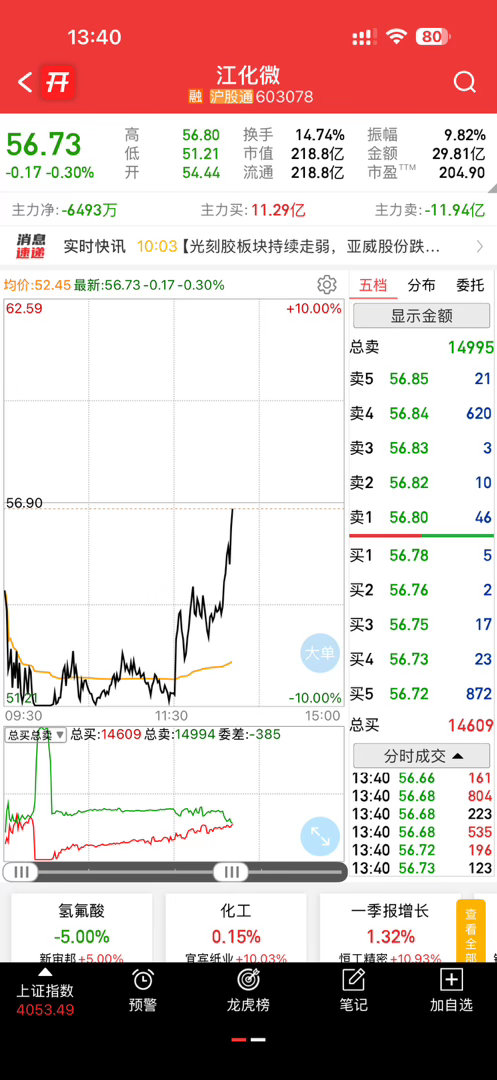
Task: Open news ticker right chevron
Action: click(480, 246)
